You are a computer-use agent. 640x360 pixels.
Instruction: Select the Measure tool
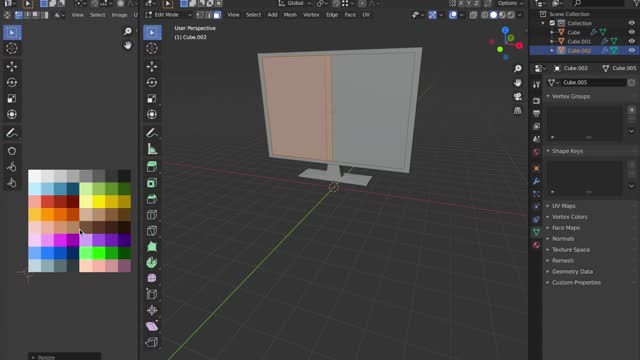click(152, 149)
